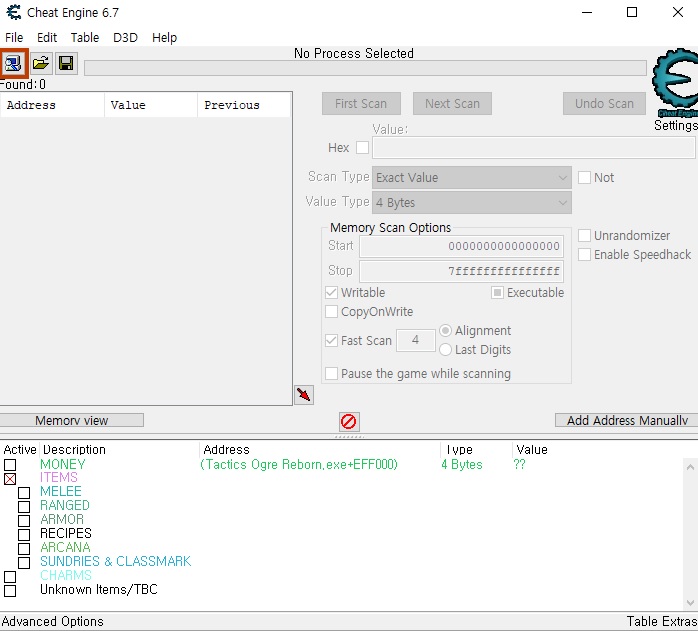Click the Fast Scan alignment value field

pos(415,340)
